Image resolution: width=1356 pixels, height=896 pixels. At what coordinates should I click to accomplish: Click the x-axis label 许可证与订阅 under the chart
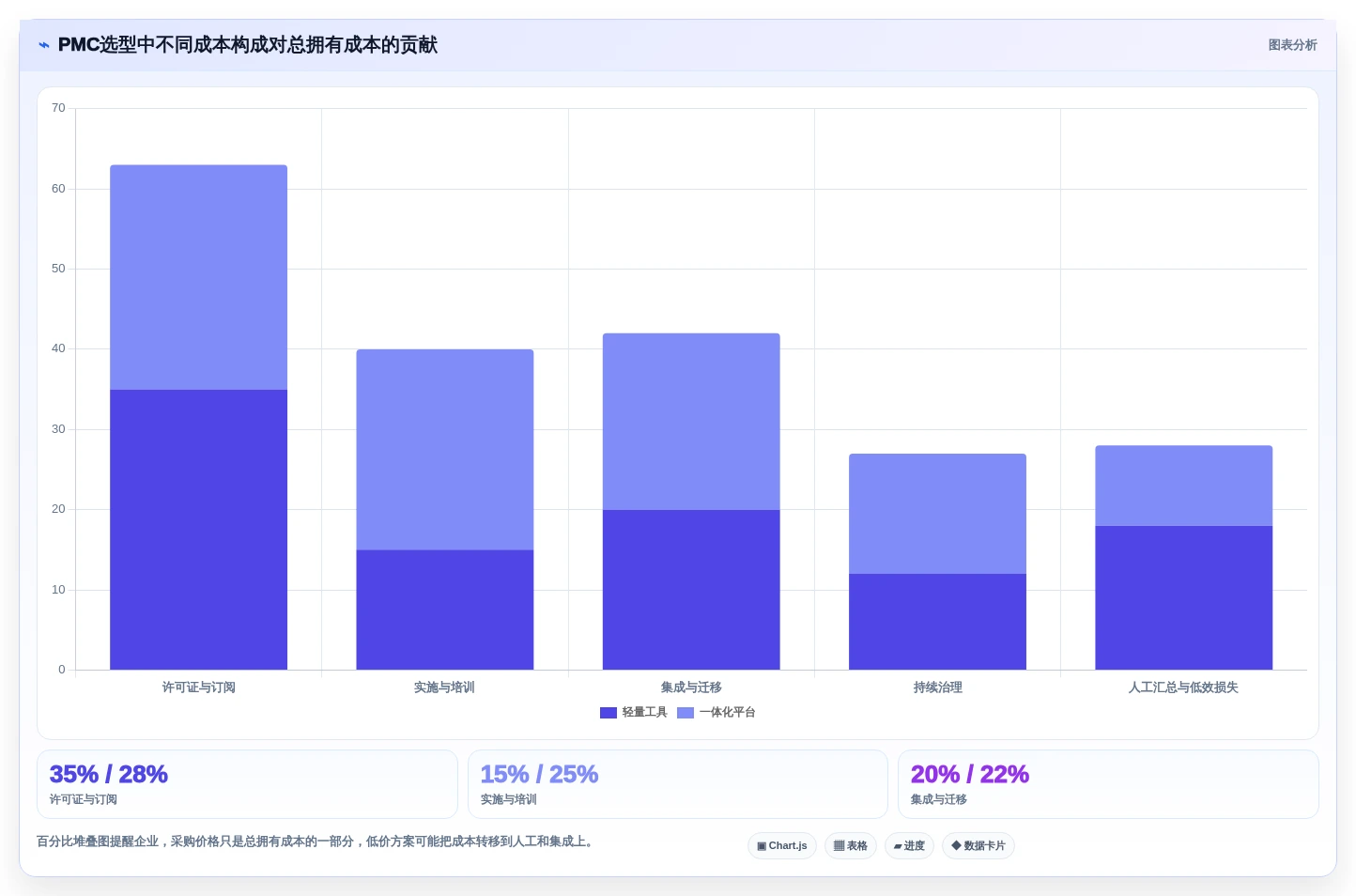click(x=198, y=687)
